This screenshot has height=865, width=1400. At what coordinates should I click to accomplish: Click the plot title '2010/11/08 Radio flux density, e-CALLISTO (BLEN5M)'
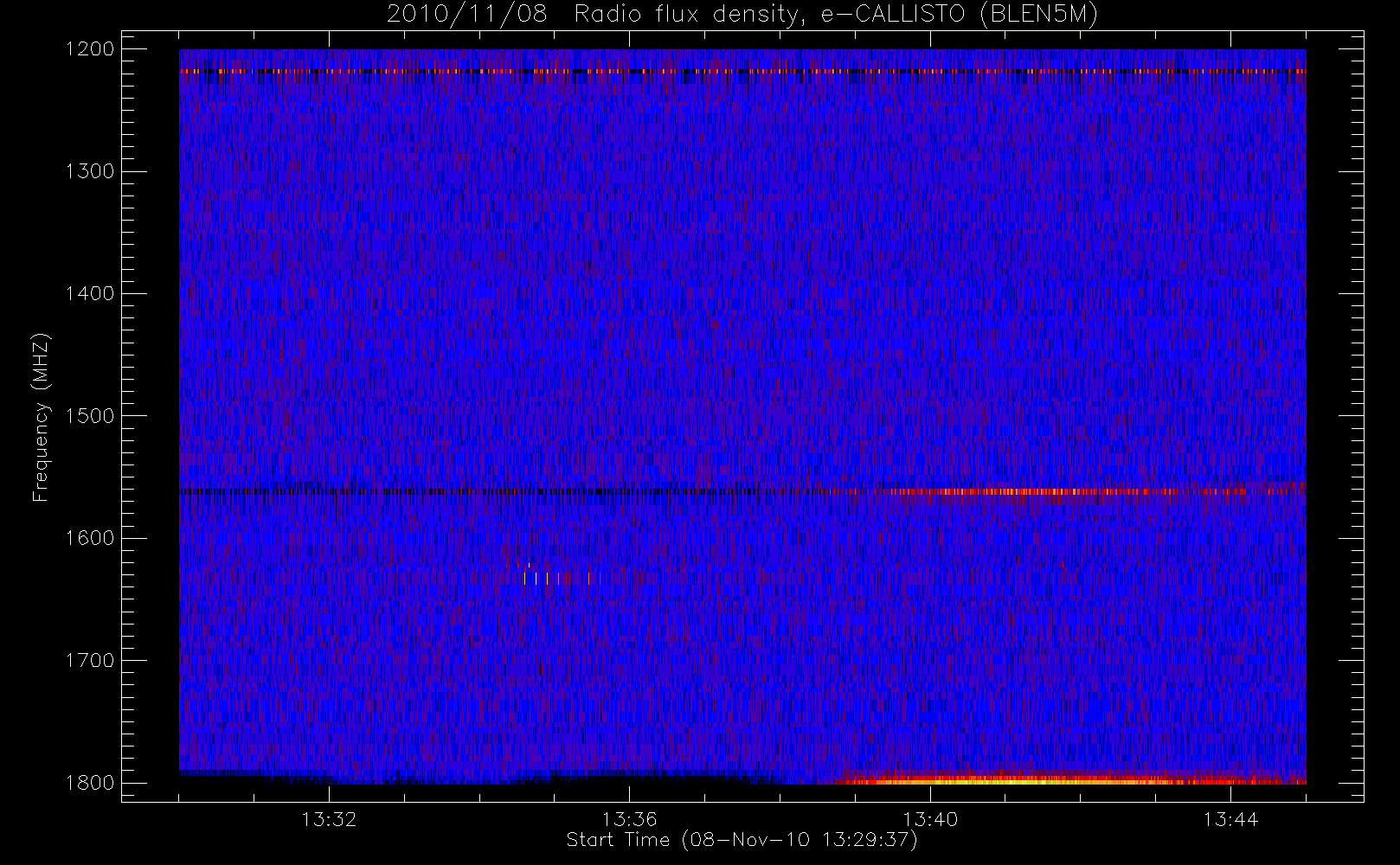pos(742,15)
